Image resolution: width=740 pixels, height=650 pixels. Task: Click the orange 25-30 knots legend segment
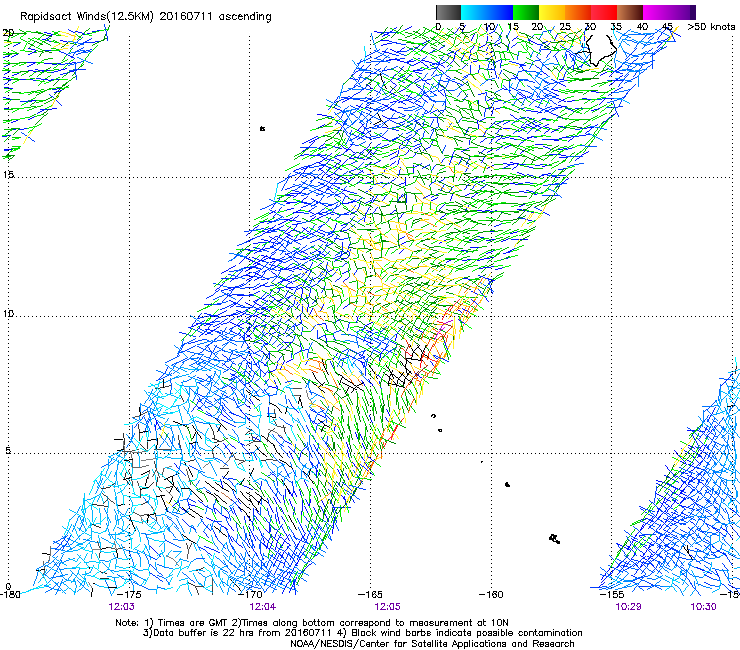point(578,12)
